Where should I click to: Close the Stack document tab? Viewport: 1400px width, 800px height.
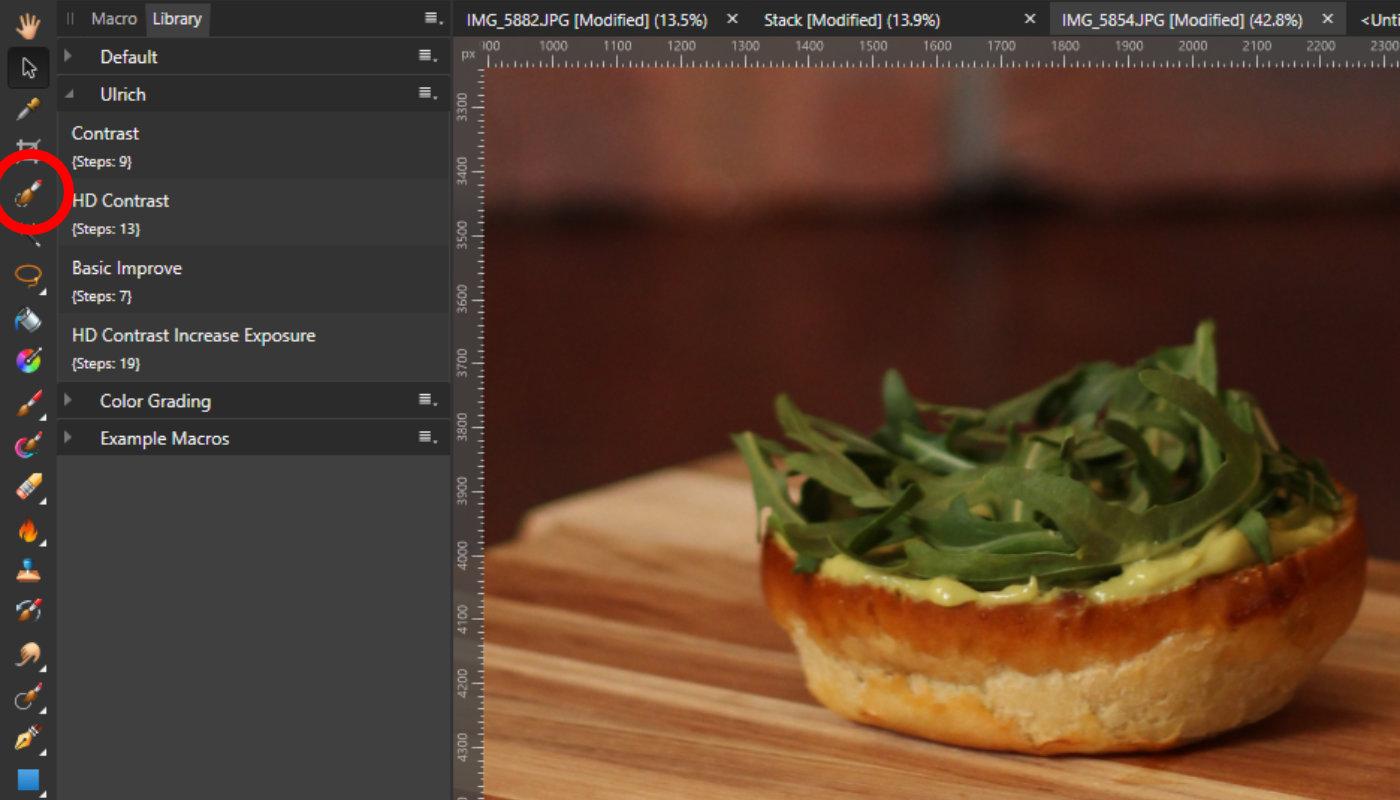pos(1032,19)
